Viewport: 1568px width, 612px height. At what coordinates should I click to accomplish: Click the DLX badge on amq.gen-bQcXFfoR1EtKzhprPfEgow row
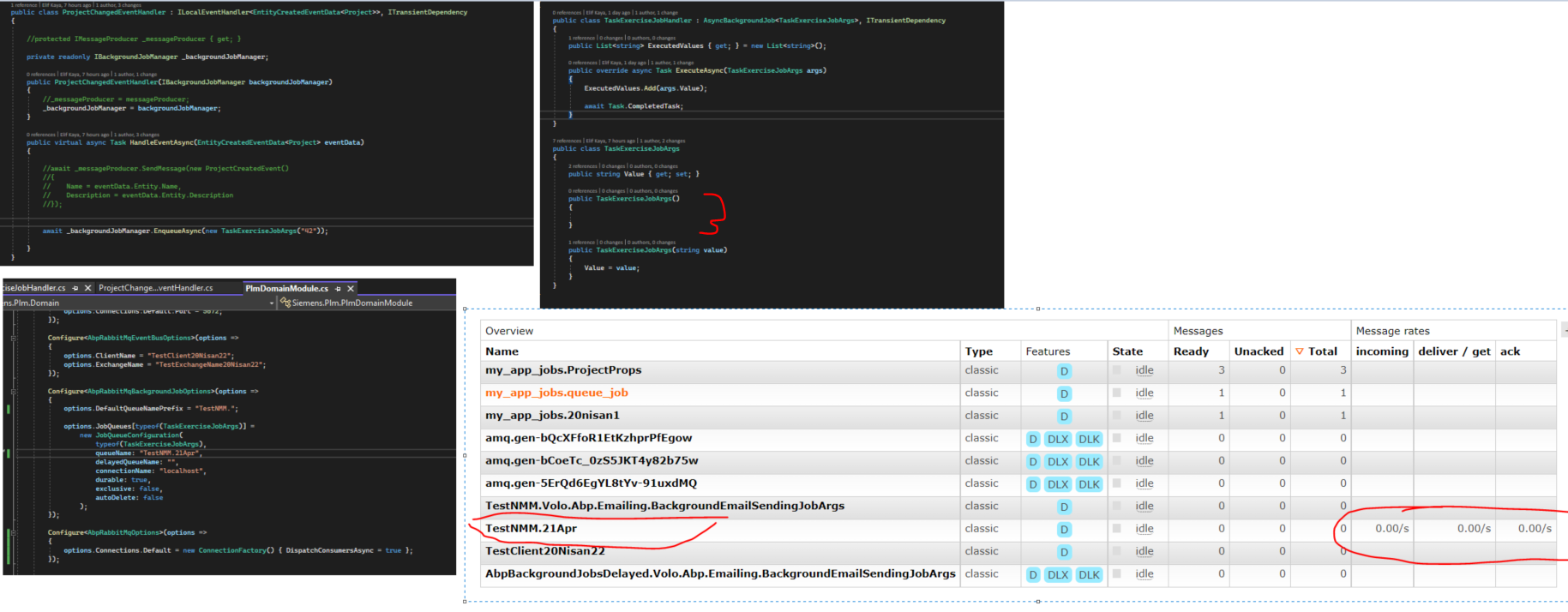1058,439
